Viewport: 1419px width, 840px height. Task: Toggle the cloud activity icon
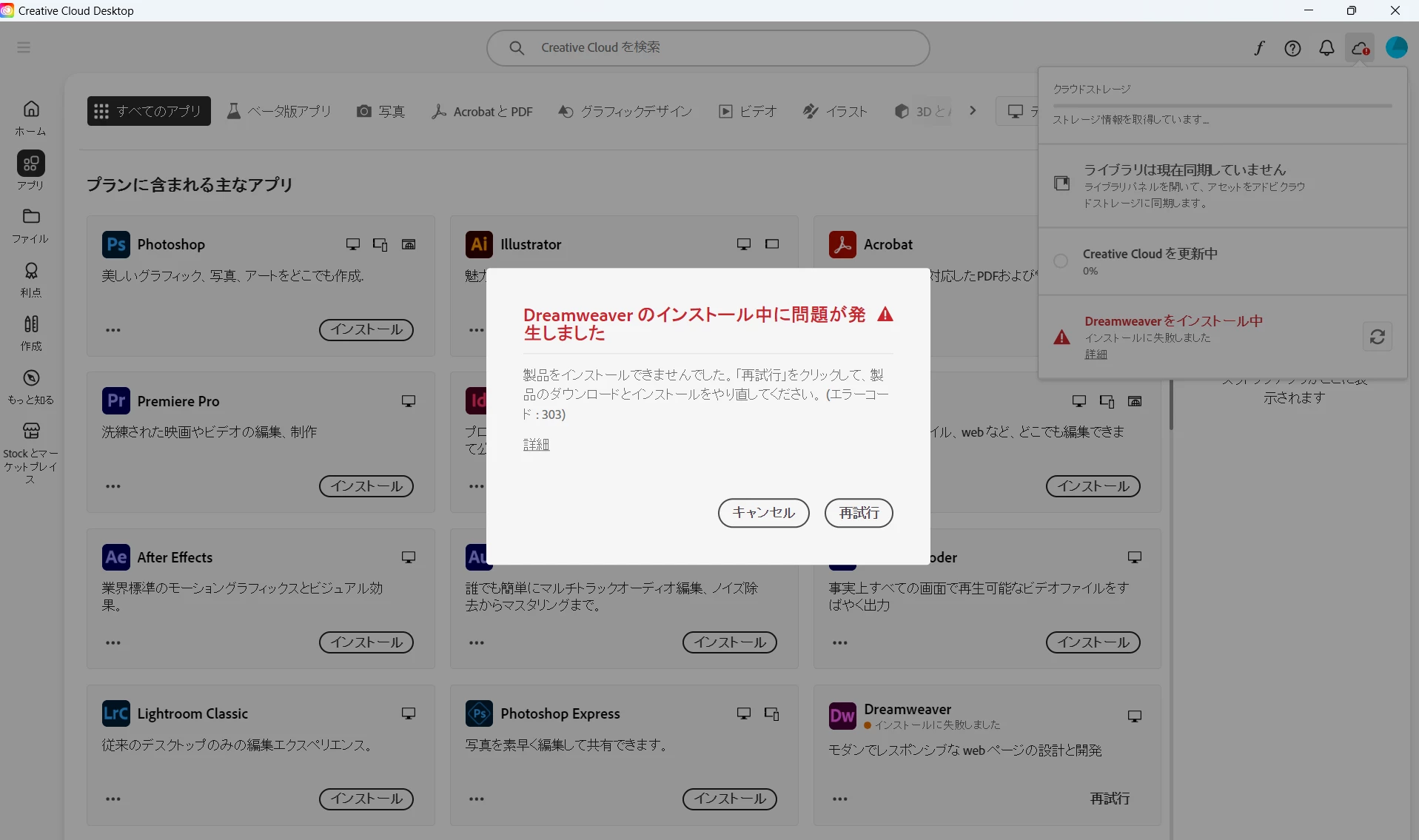1361,48
